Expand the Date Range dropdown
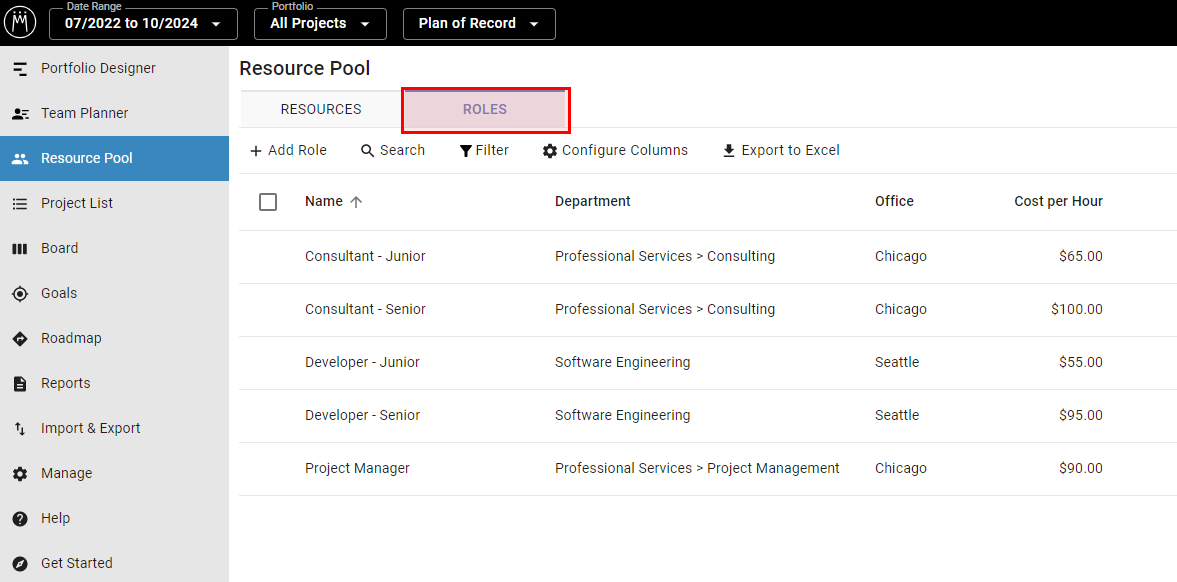Viewport: 1177px width, 582px height. pos(143,24)
